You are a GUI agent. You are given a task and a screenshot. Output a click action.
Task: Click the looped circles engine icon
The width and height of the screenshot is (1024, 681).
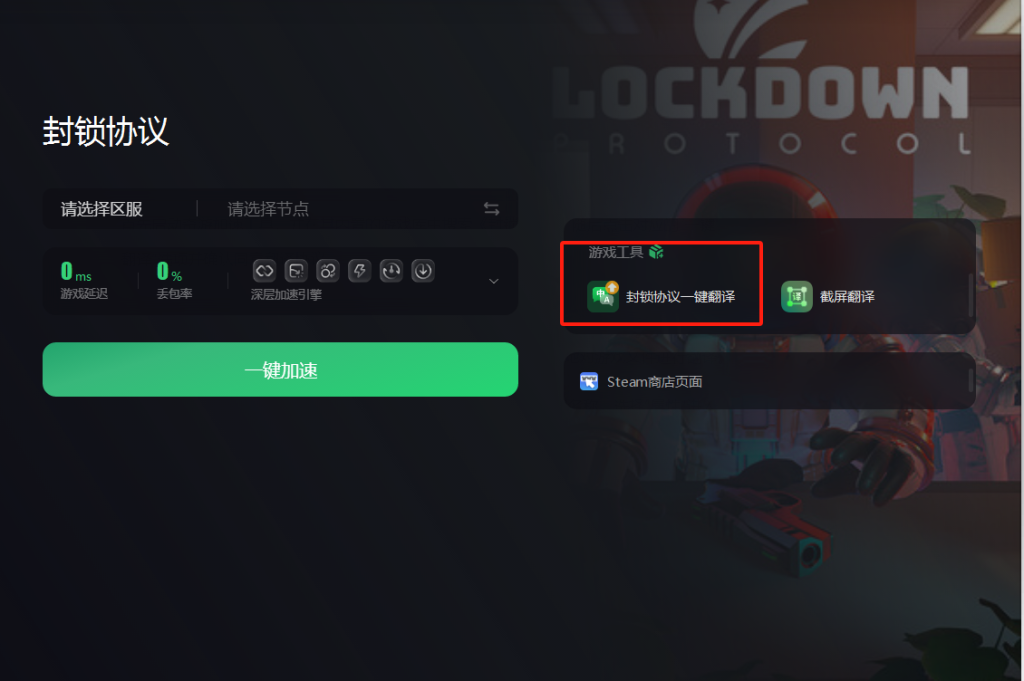coord(328,270)
